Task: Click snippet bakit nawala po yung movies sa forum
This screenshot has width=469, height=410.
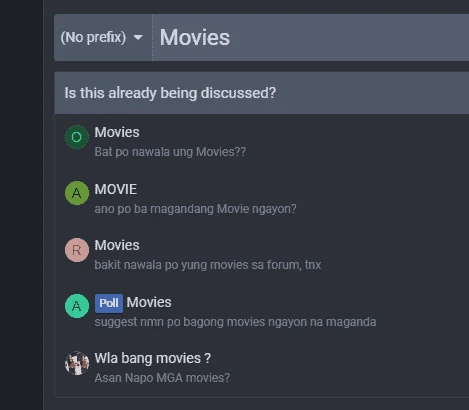Action: tap(208, 265)
